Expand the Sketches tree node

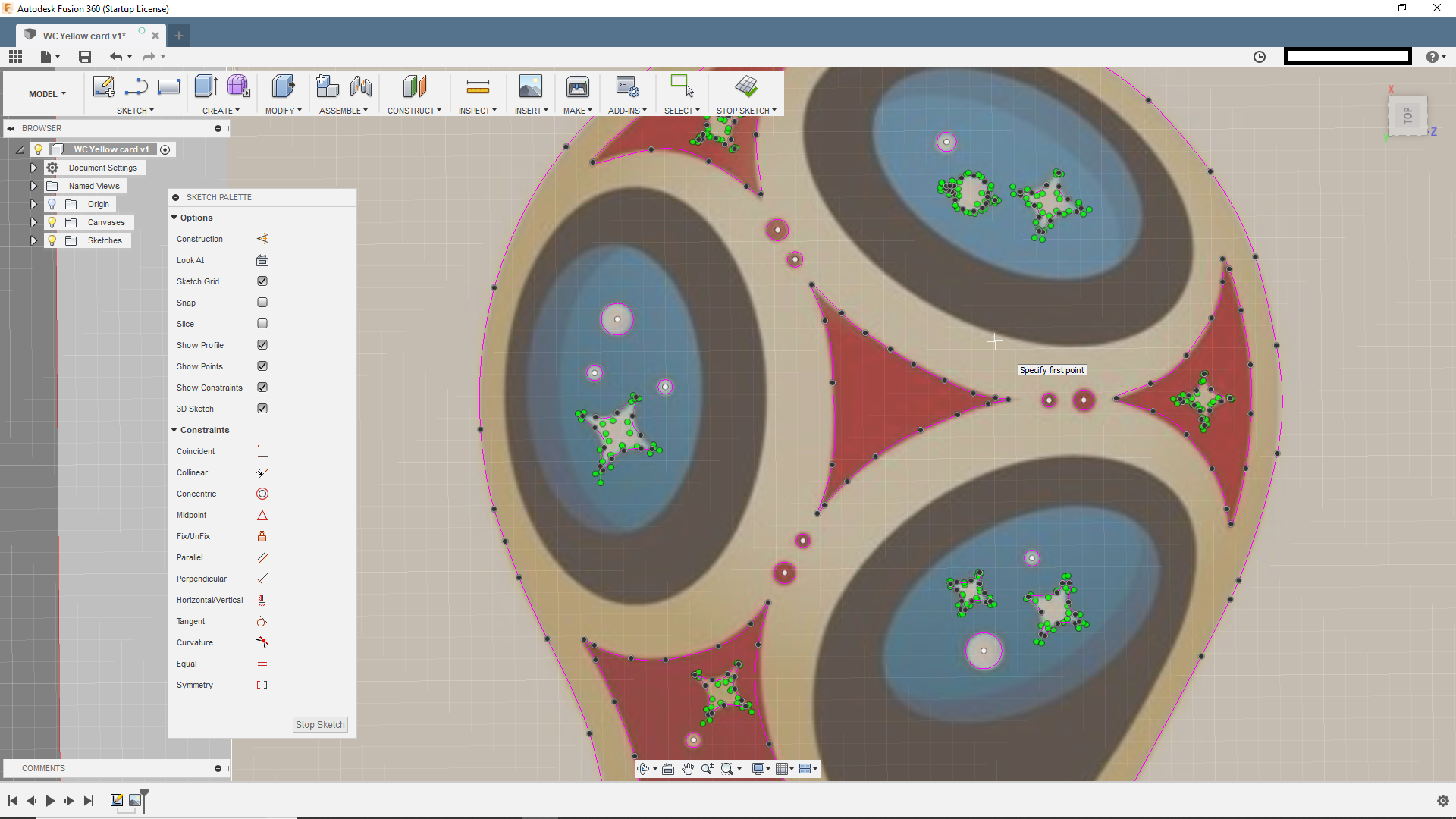point(33,240)
